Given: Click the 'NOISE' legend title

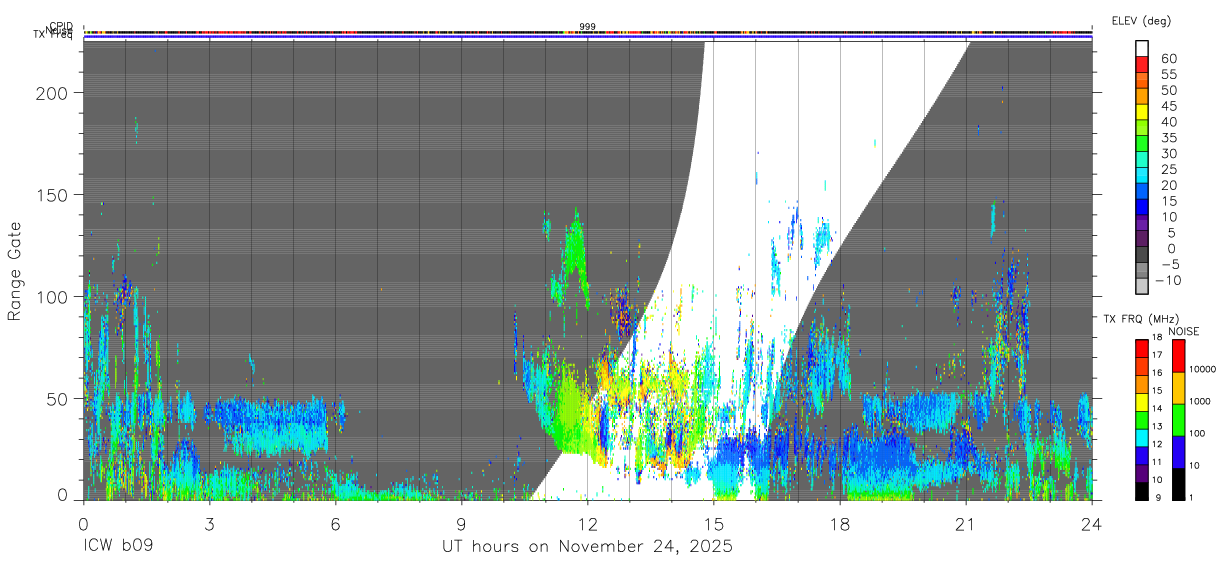Looking at the screenshot, I should pos(1184,331).
